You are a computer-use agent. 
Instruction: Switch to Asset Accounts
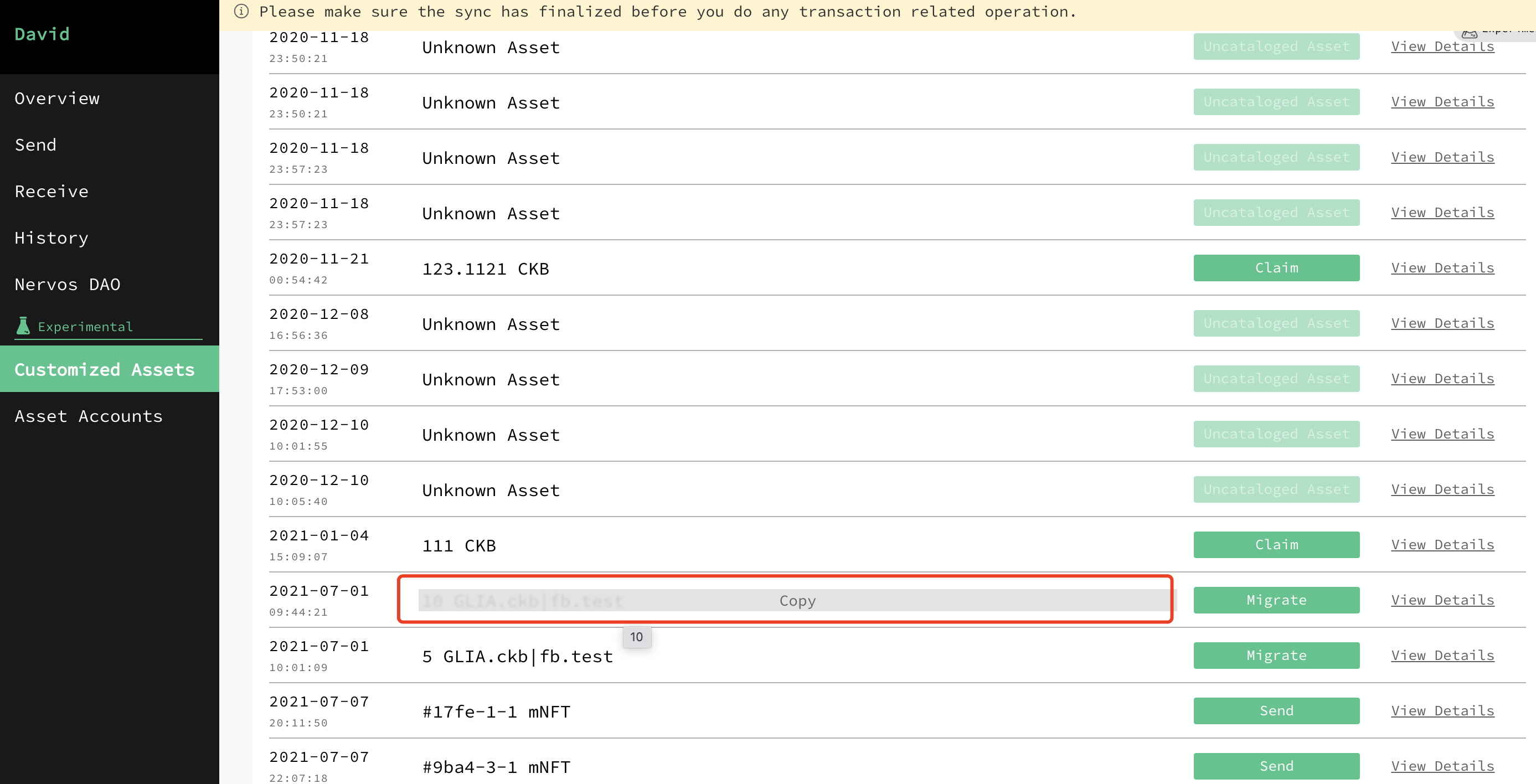click(x=89, y=416)
